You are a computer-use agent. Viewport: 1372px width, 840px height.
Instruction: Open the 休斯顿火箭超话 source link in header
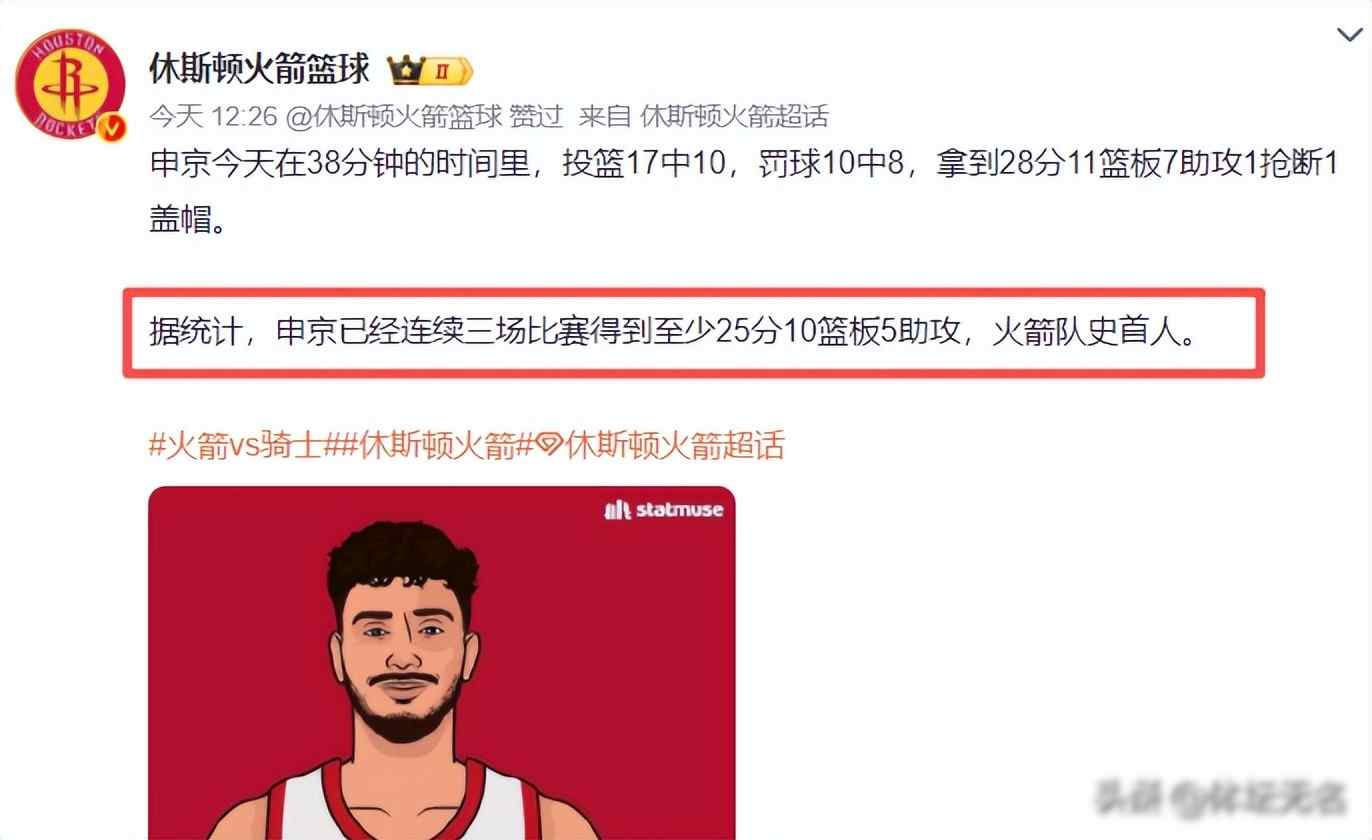[734, 117]
